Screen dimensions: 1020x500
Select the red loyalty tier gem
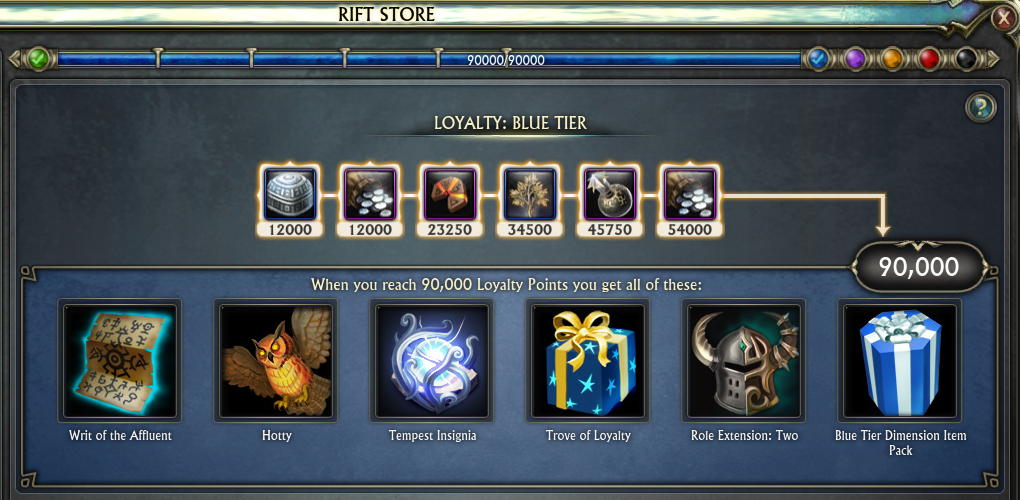coord(929,60)
